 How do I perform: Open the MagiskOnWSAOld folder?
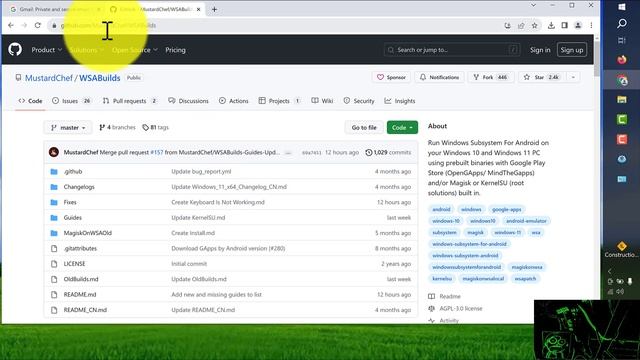pyautogui.click(x=88, y=233)
